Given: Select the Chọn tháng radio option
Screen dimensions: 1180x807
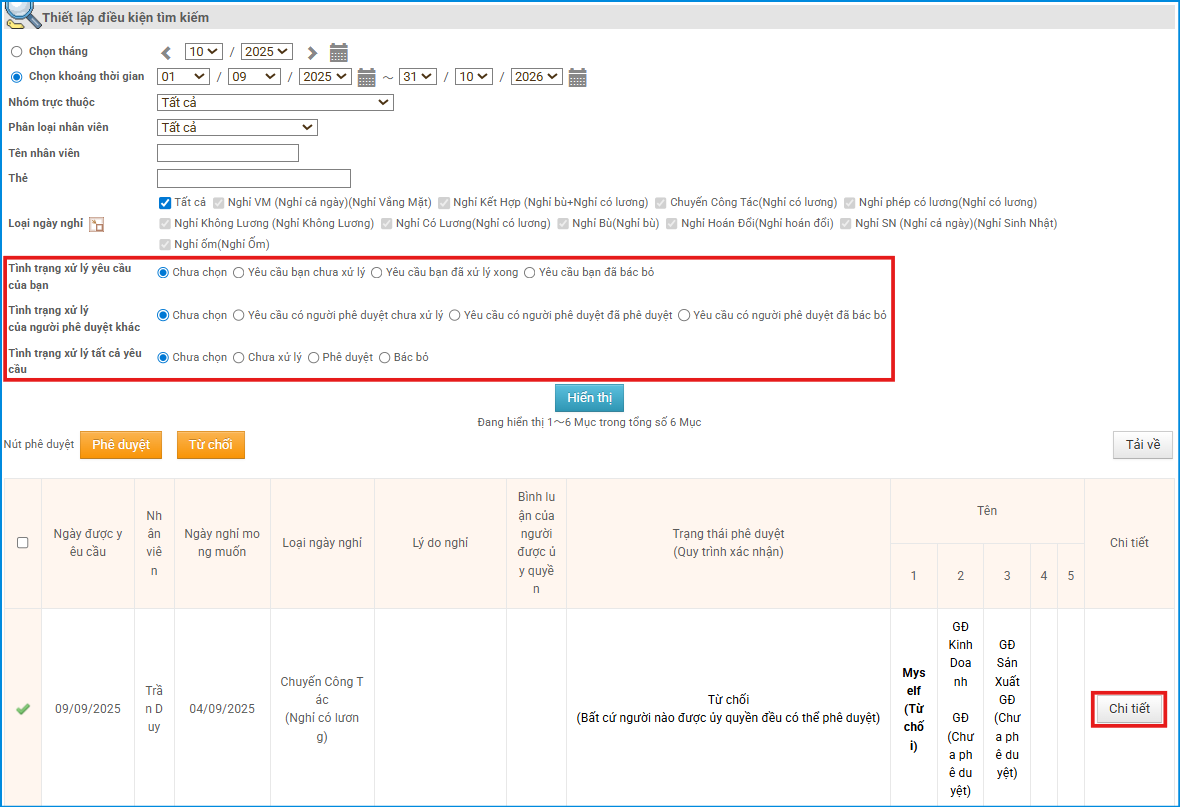Looking at the screenshot, I should 16,52.
